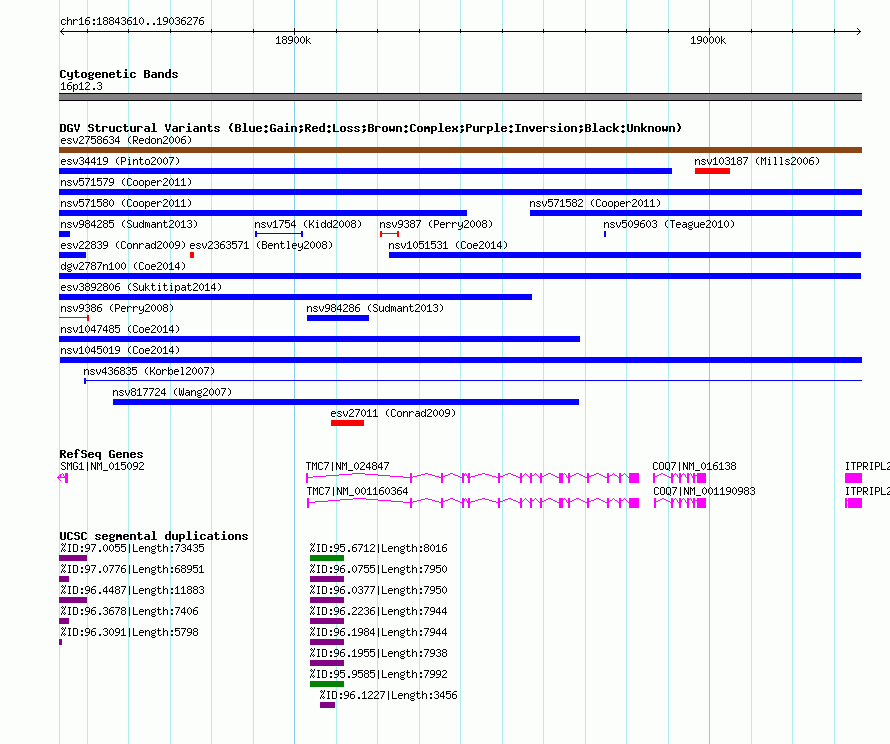The image size is (890, 744).
Task: Select duplication %ID:96.3678|Length:7406
Action: pyautogui.click(x=129, y=611)
